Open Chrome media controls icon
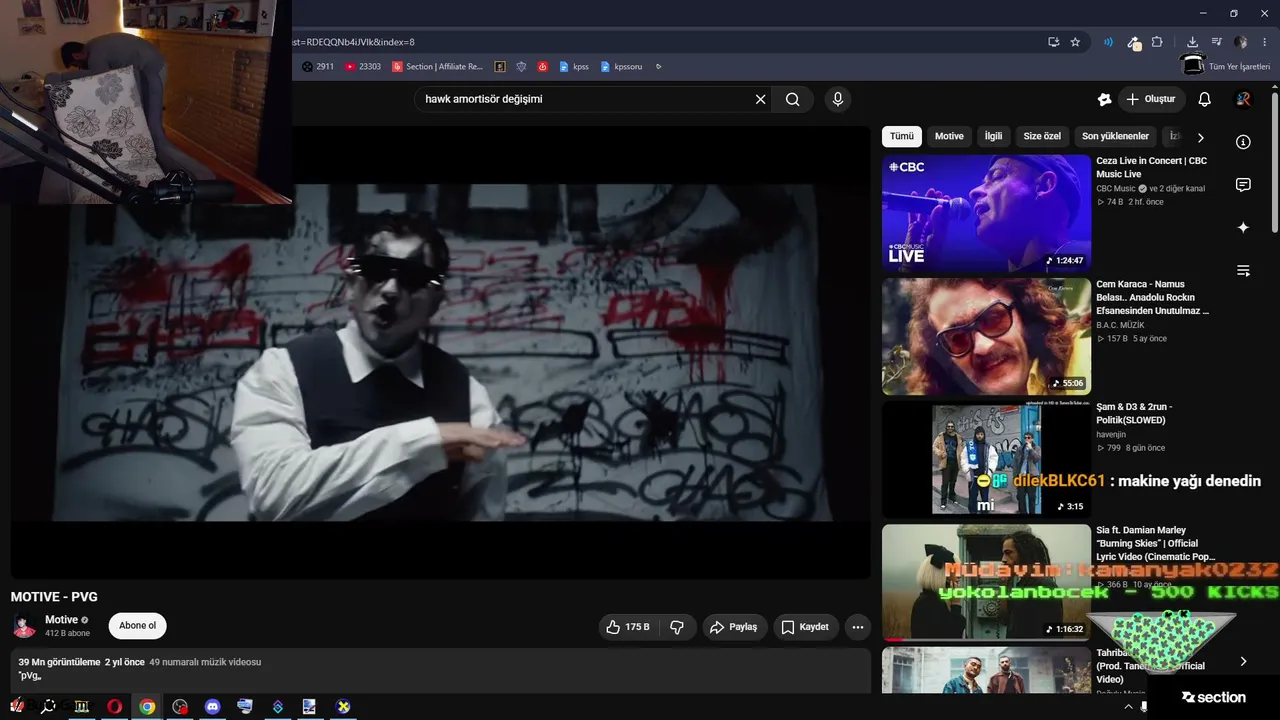The width and height of the screenshot is (1280, 720). click(1216, 42)
